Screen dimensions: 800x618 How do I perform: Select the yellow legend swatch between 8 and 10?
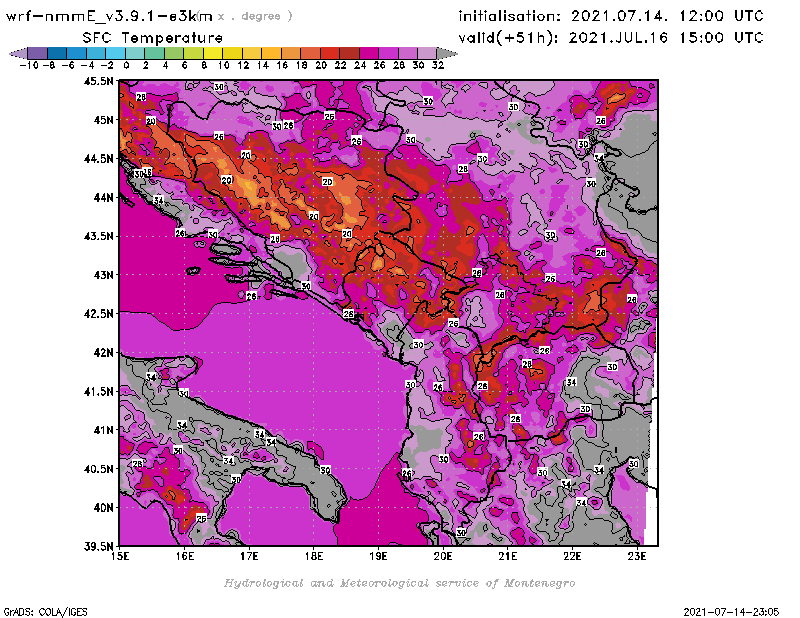(x=213, y=53)
